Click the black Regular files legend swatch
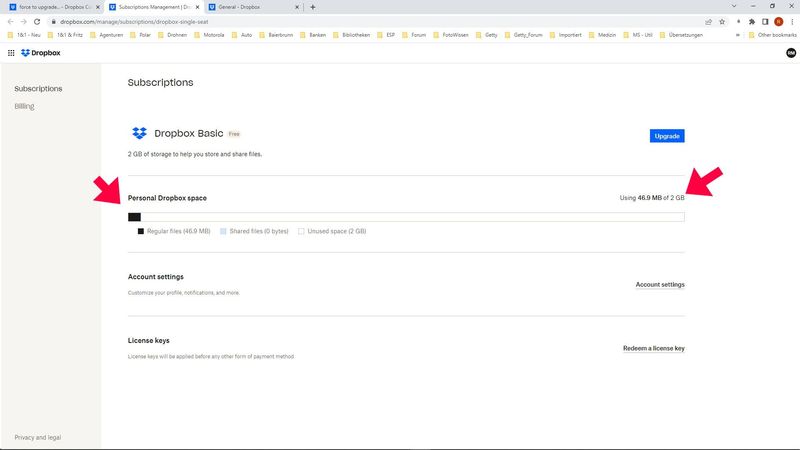This screenshot has height=450, width=800. click(x=141, y=231)
